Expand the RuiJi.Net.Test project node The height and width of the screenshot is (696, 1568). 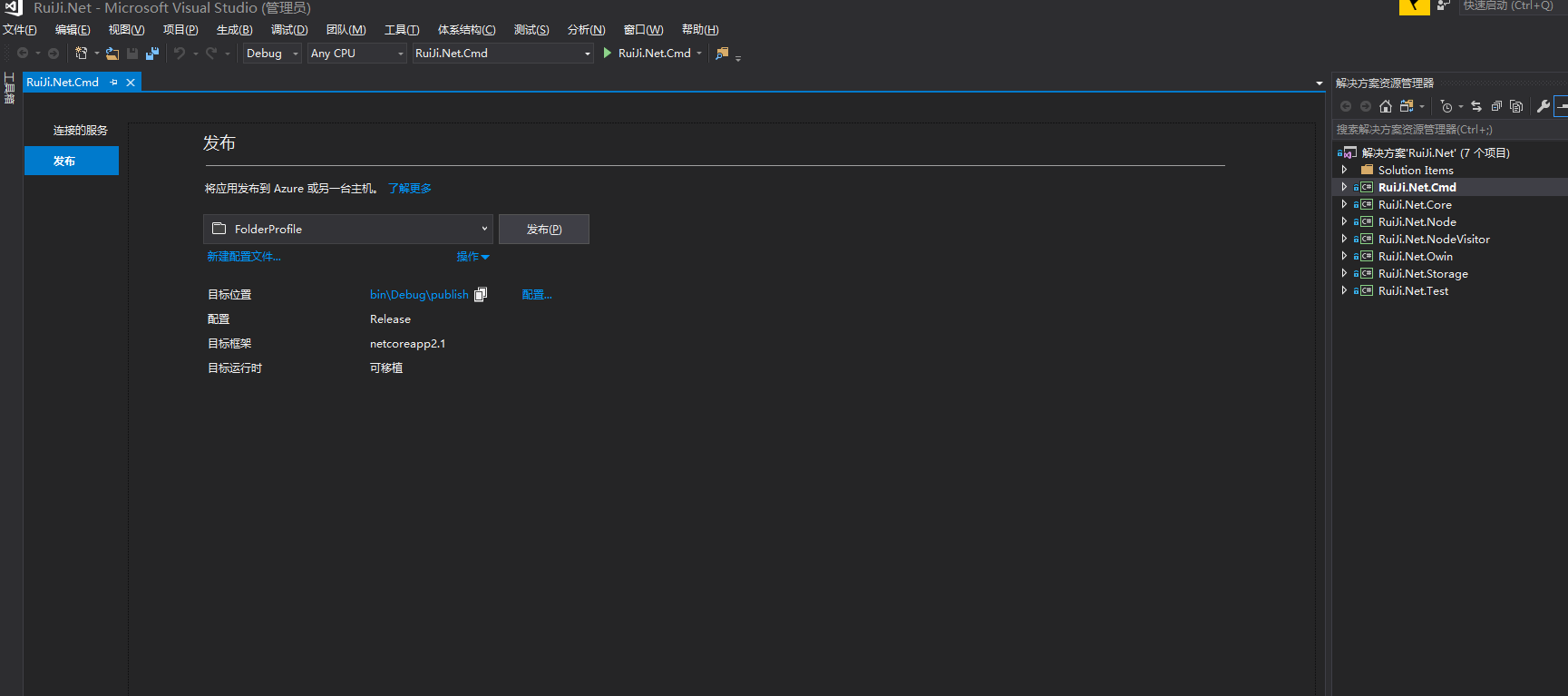click(1344, 290)
